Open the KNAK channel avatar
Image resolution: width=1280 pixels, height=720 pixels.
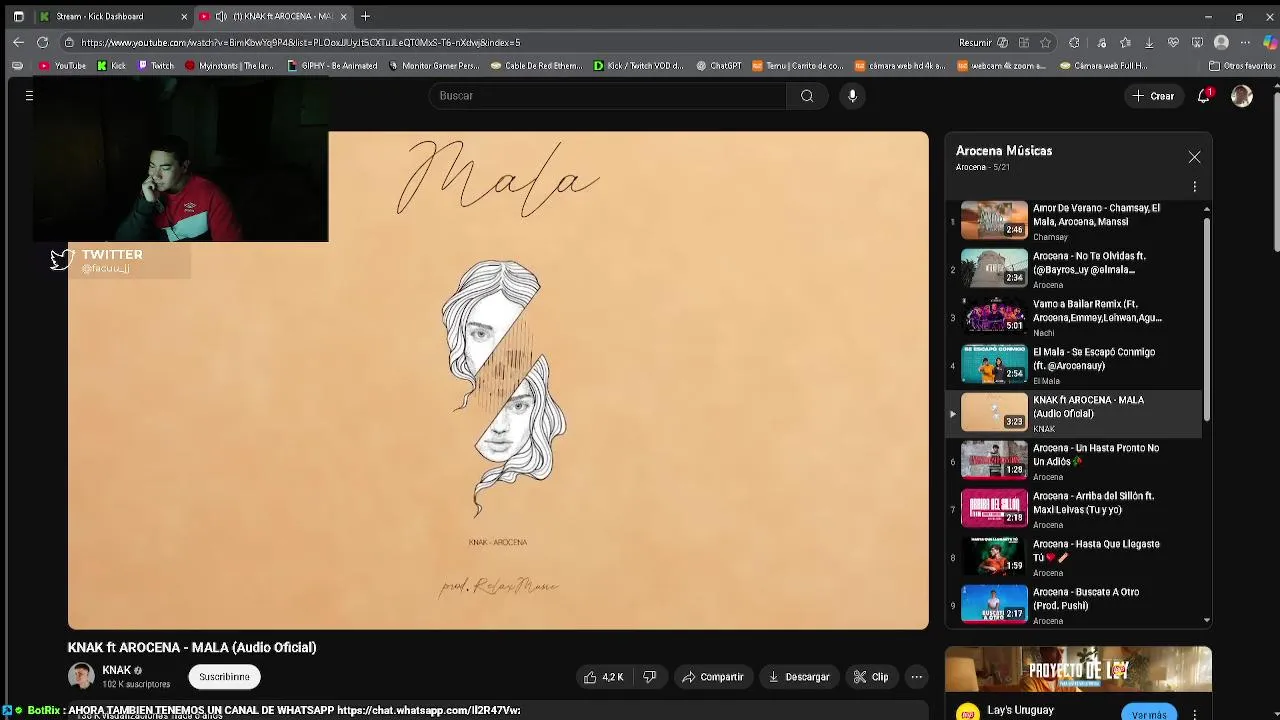(x=81, y=677)
